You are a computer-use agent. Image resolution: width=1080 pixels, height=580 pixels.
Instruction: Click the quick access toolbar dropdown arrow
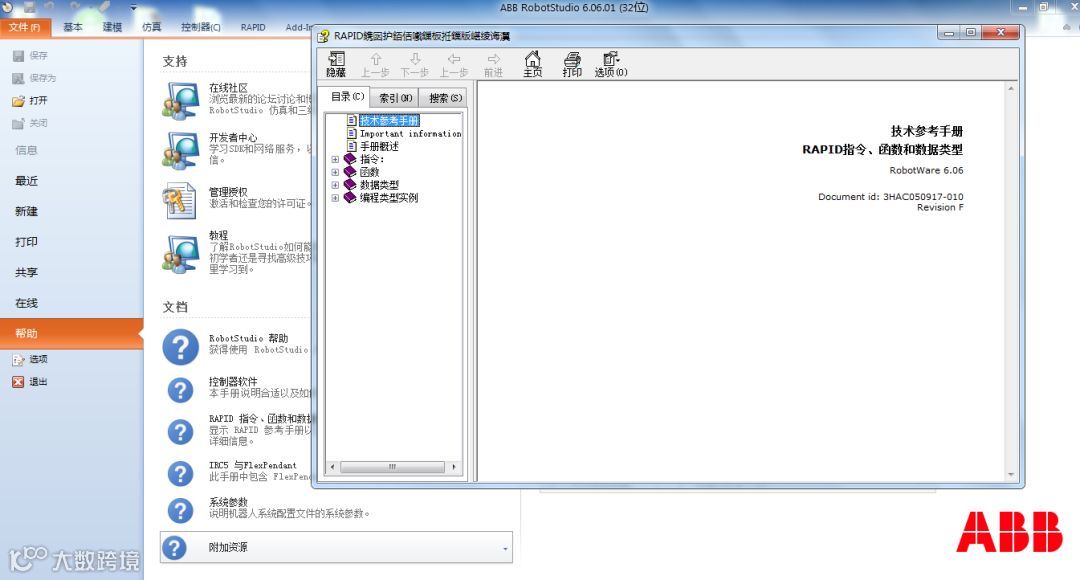(134, 8)
